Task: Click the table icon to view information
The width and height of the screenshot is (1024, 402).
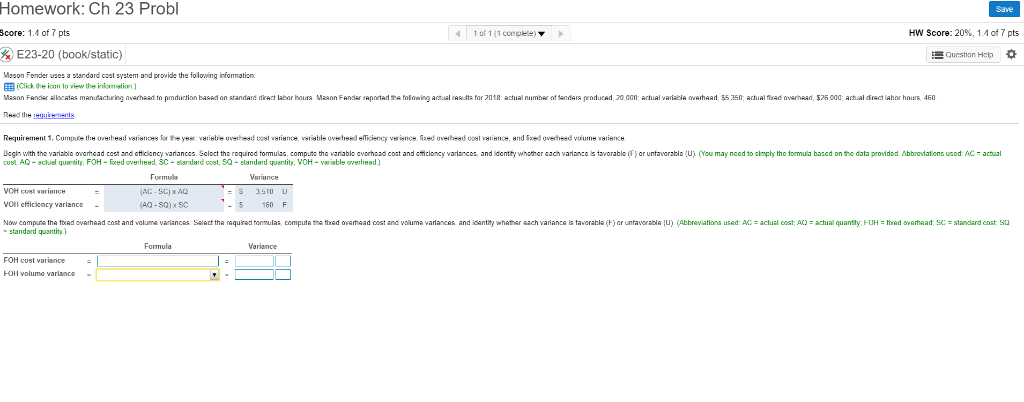Action: point(8,86)
